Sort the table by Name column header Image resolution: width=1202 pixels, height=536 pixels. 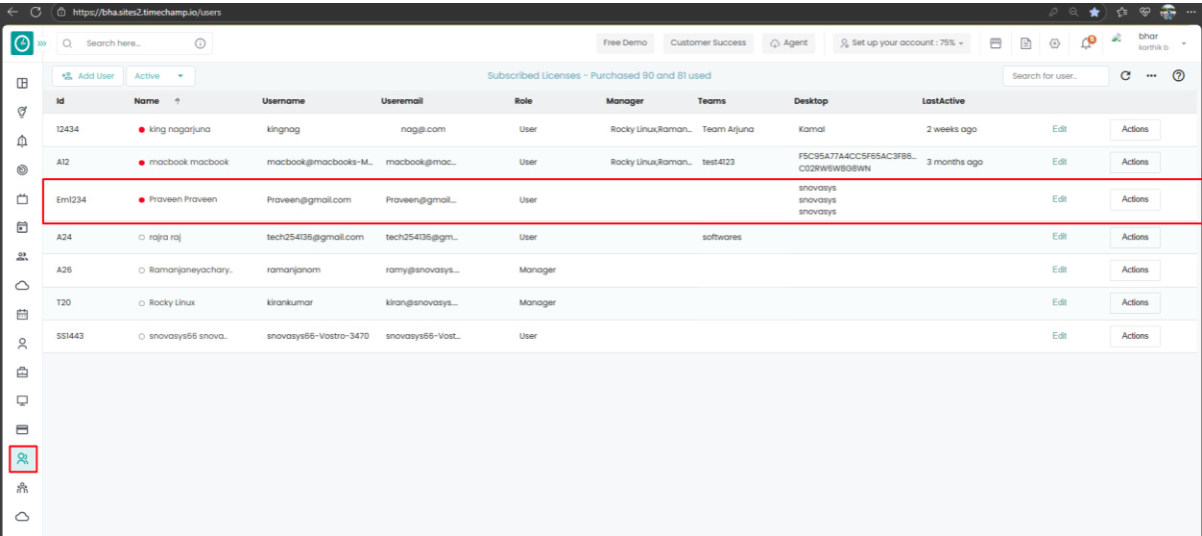pyautogui.click(x=146, y=101)
